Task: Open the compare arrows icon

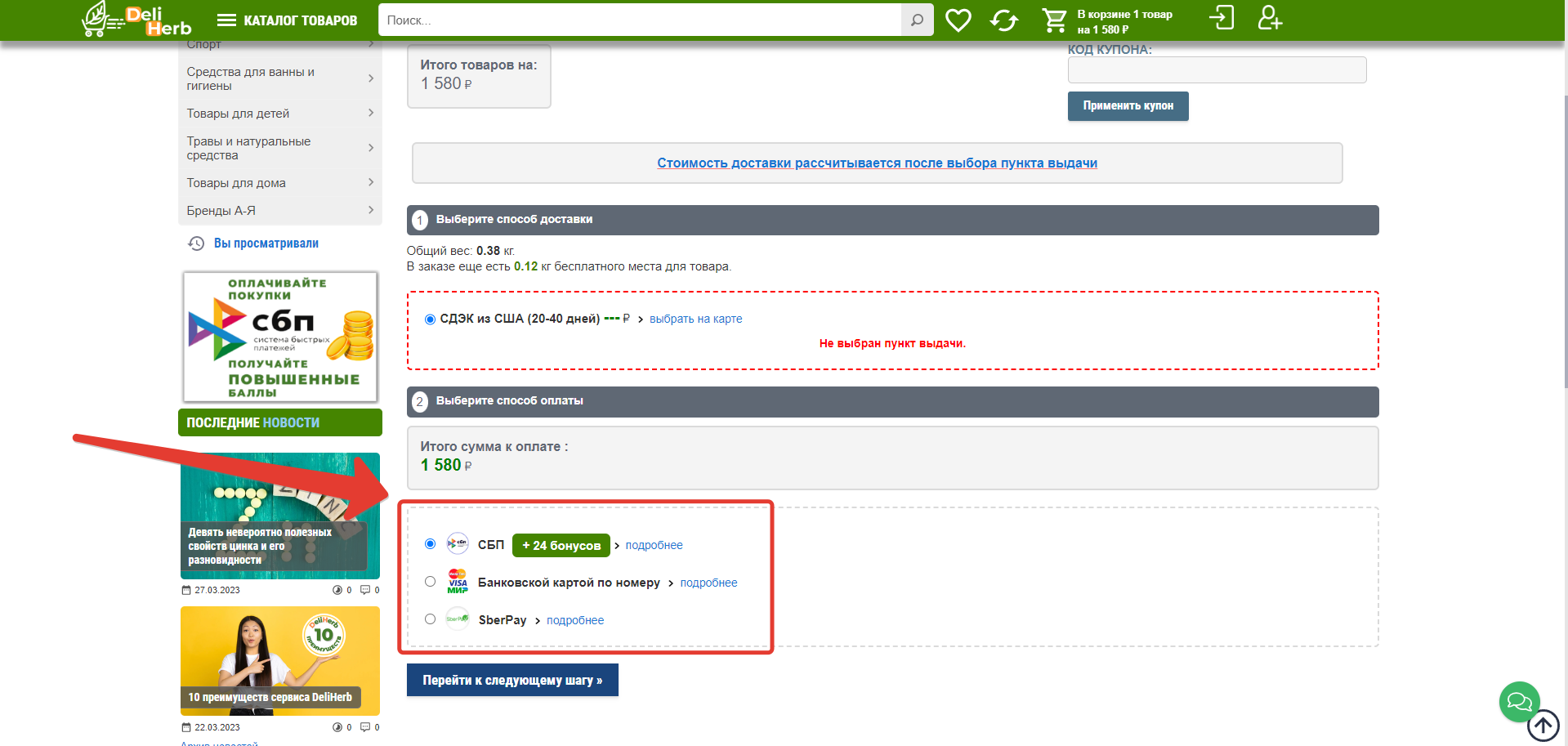Action: click(x=1004, y=20)
